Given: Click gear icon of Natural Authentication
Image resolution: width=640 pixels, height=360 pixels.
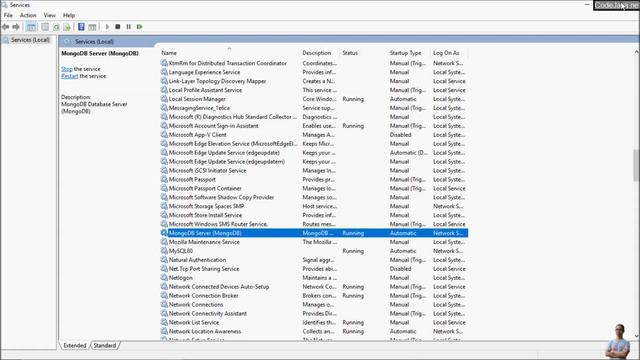Looking at the screenshot, I should [x=164, y=260].
